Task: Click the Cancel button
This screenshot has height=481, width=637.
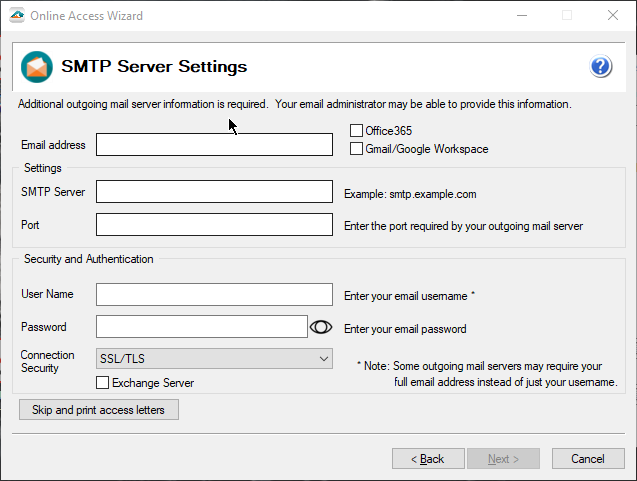Action: (x=588, y=459)
